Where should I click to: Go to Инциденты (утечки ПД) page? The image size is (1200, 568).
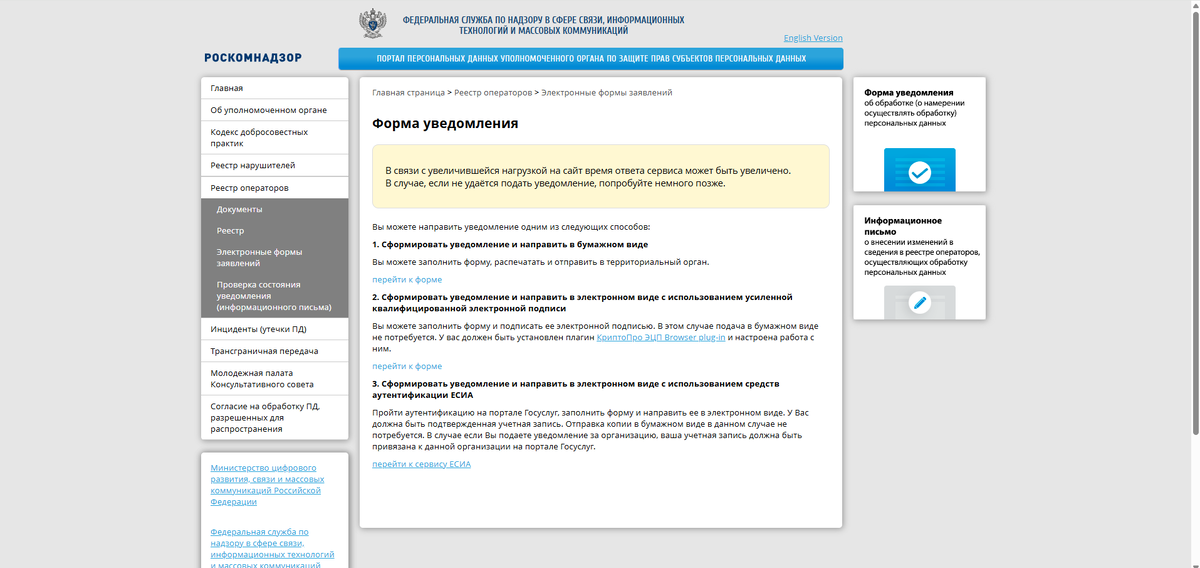(274, 329)
